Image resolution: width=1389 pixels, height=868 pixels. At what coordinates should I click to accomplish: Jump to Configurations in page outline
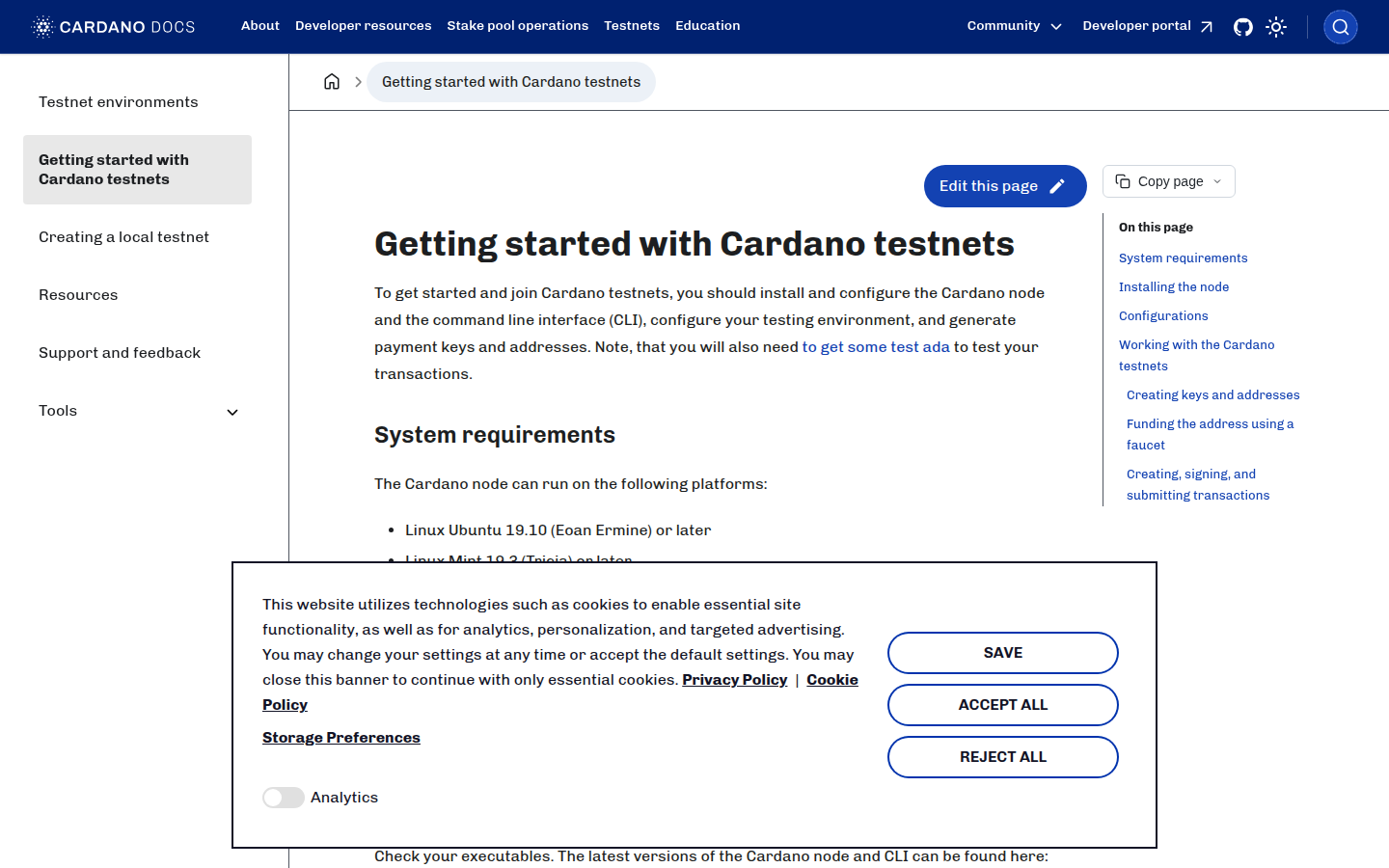1163,316
